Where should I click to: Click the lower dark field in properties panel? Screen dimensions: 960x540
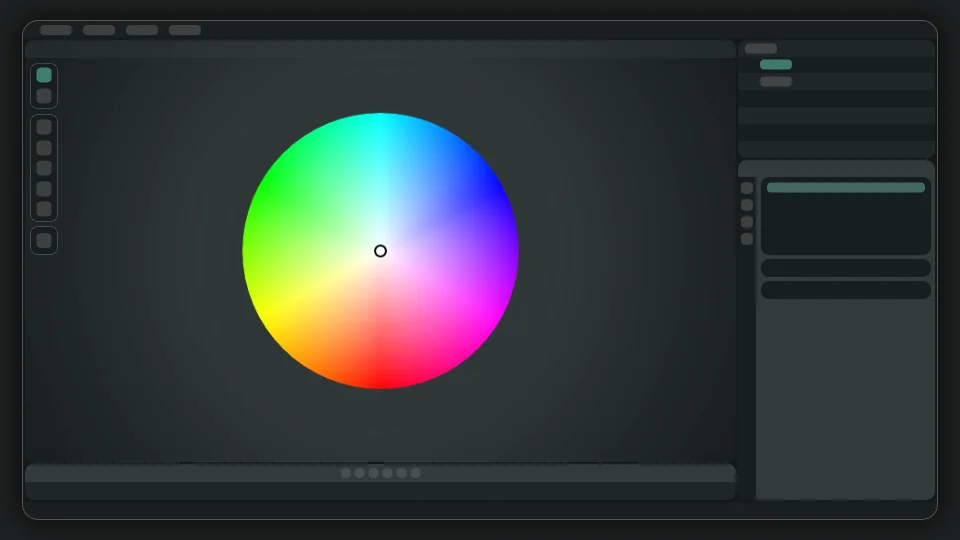[x=846, y=290]
